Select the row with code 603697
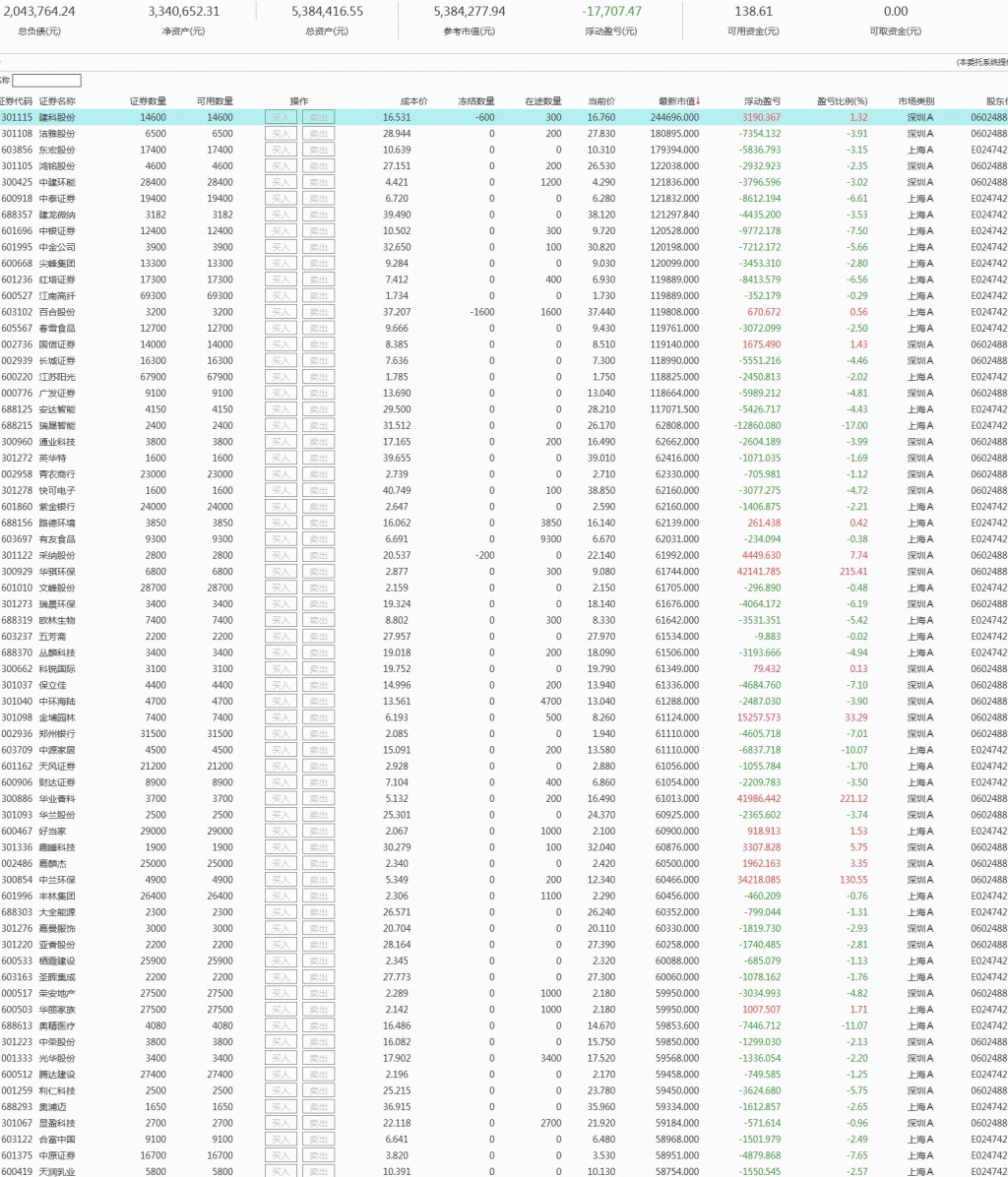The image size is (1008, 1177). [504, 539]
